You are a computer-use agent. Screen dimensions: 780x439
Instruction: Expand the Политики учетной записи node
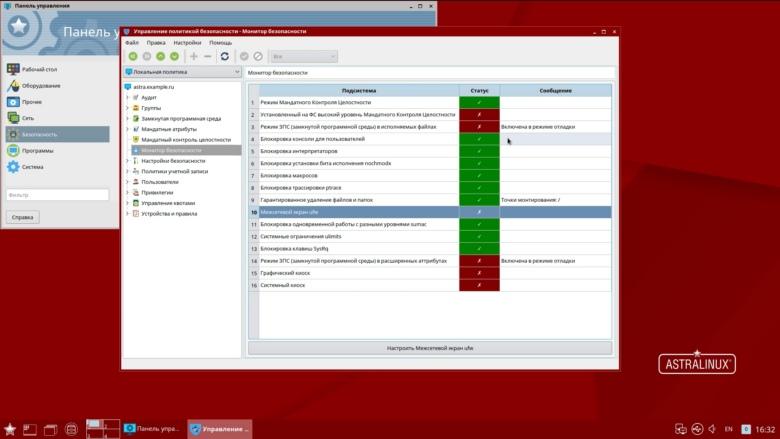pyautogui.click(x=127, y=171)
